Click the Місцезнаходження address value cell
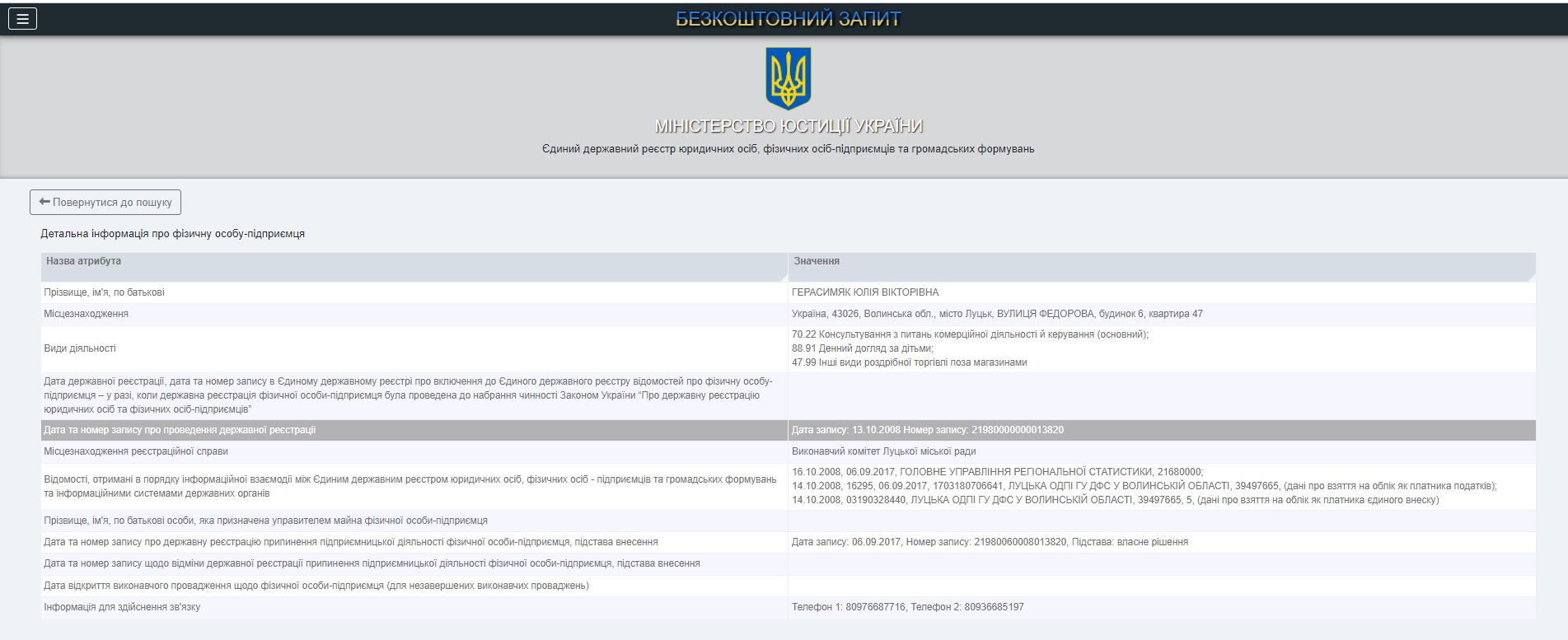1568x640 pixels. (x=996, y=314)
